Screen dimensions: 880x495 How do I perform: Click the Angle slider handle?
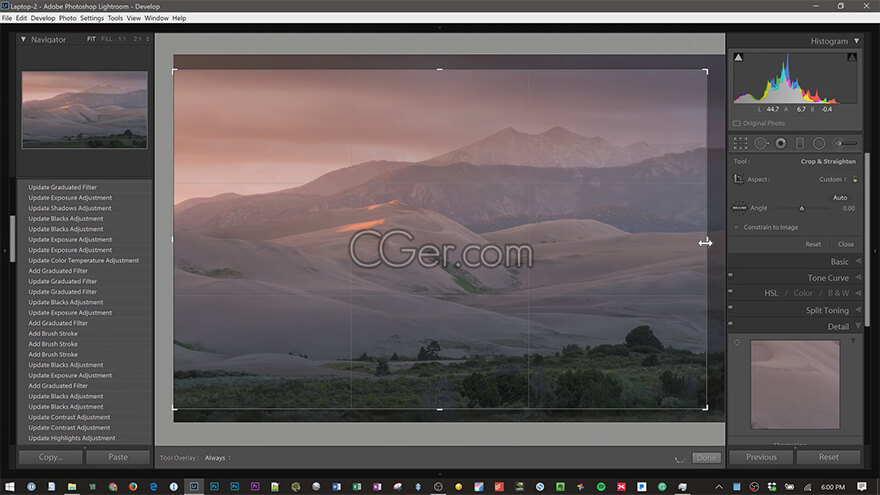tap(801, 208)
